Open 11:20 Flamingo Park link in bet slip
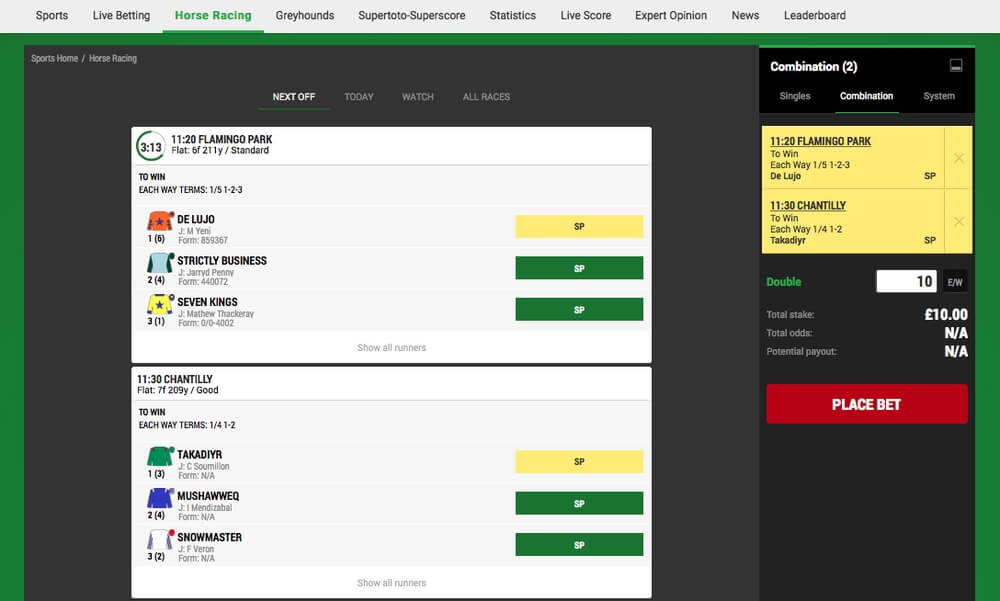The height and width of the screenshot is (601, 1000). point(820,141)
